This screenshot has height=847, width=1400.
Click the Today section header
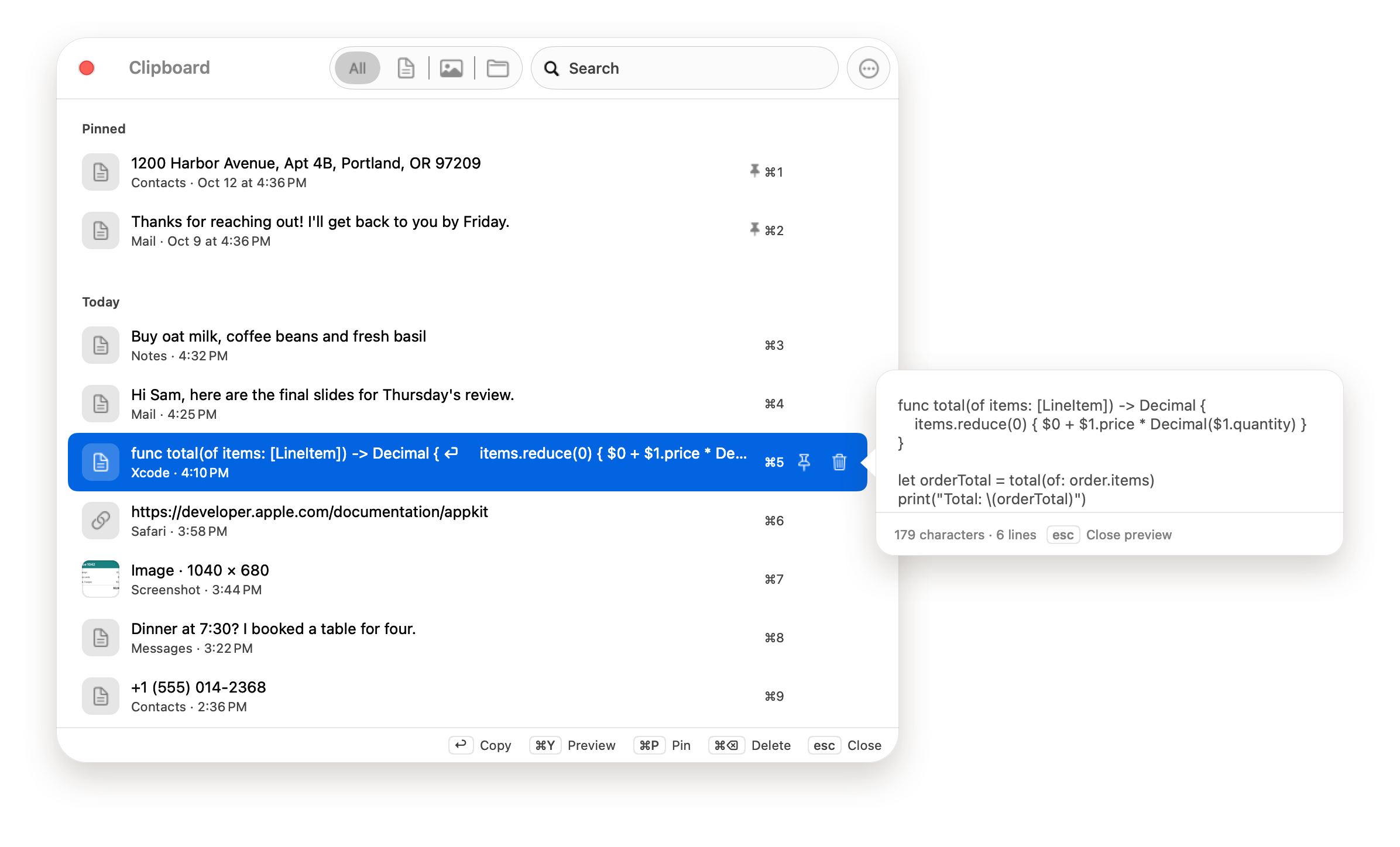(101, 302)
